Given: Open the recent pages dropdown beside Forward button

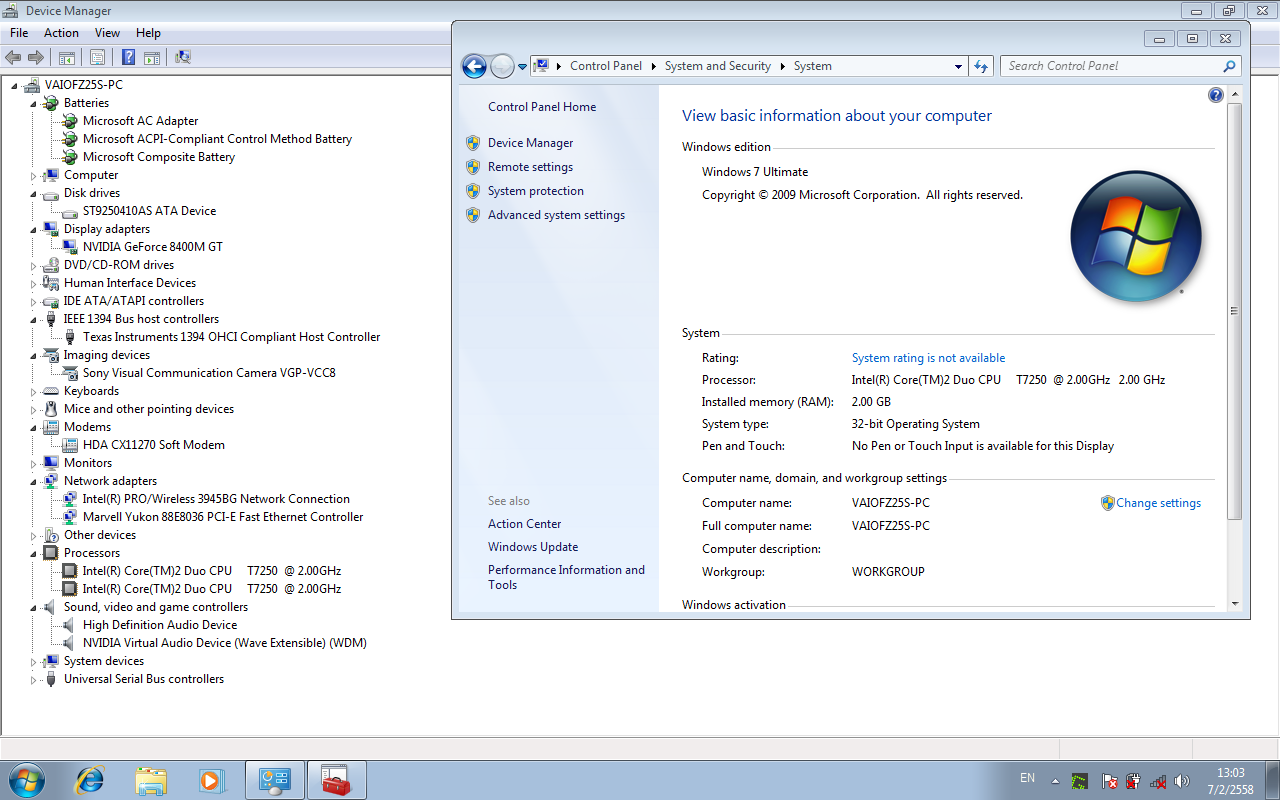Looking at the screenshot, I should [522, 66].
